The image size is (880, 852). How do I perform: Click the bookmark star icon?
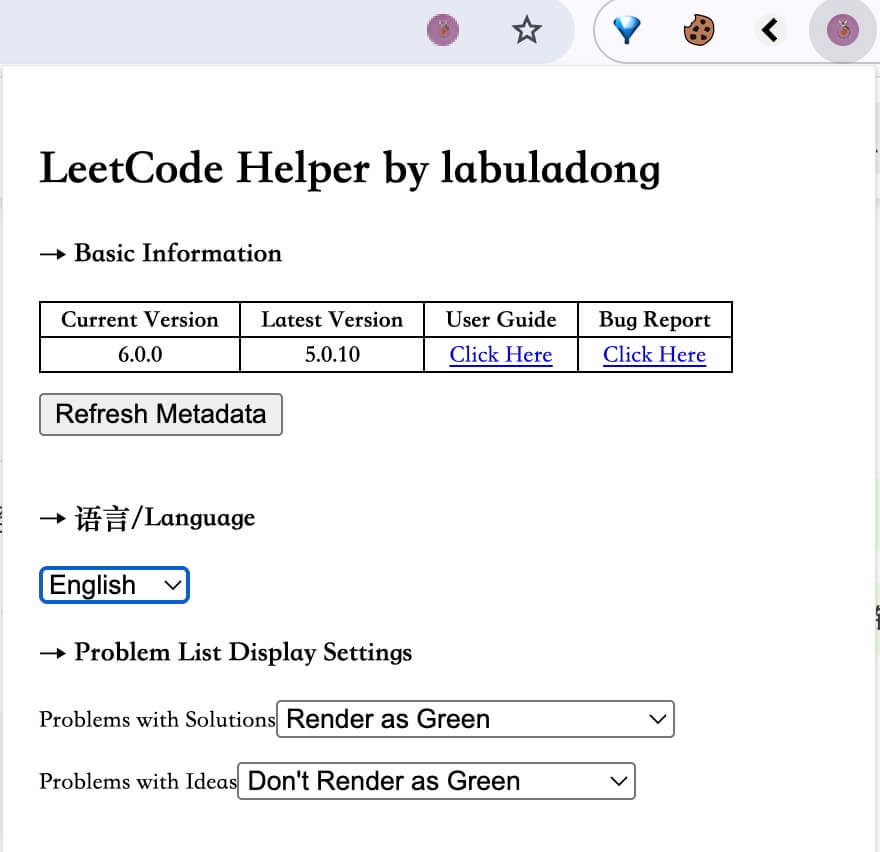(x=526, y=30)
